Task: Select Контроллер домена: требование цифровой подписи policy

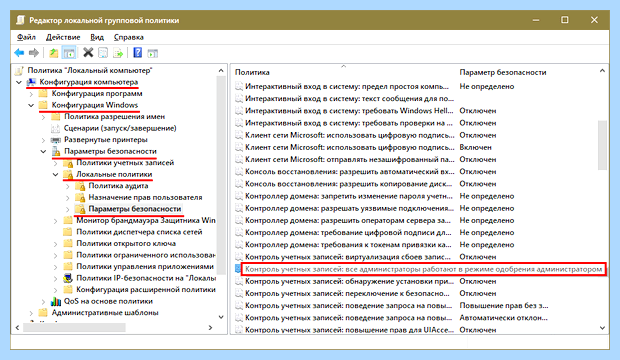Action: pyautogui.click(x=348, y=233)
